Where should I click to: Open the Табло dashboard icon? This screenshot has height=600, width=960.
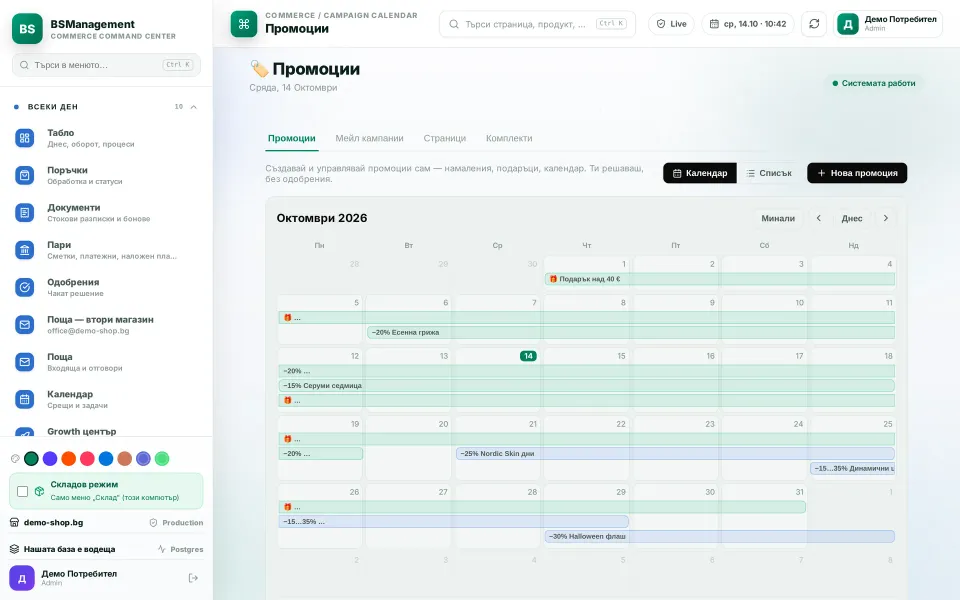(24, 138)
